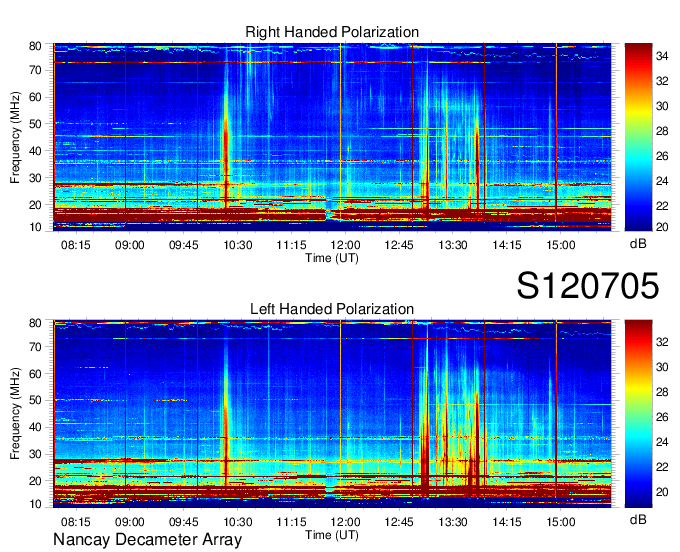Click the color bar of the right-handed plot
Viewport: 680px width, 552px height.
638,137
